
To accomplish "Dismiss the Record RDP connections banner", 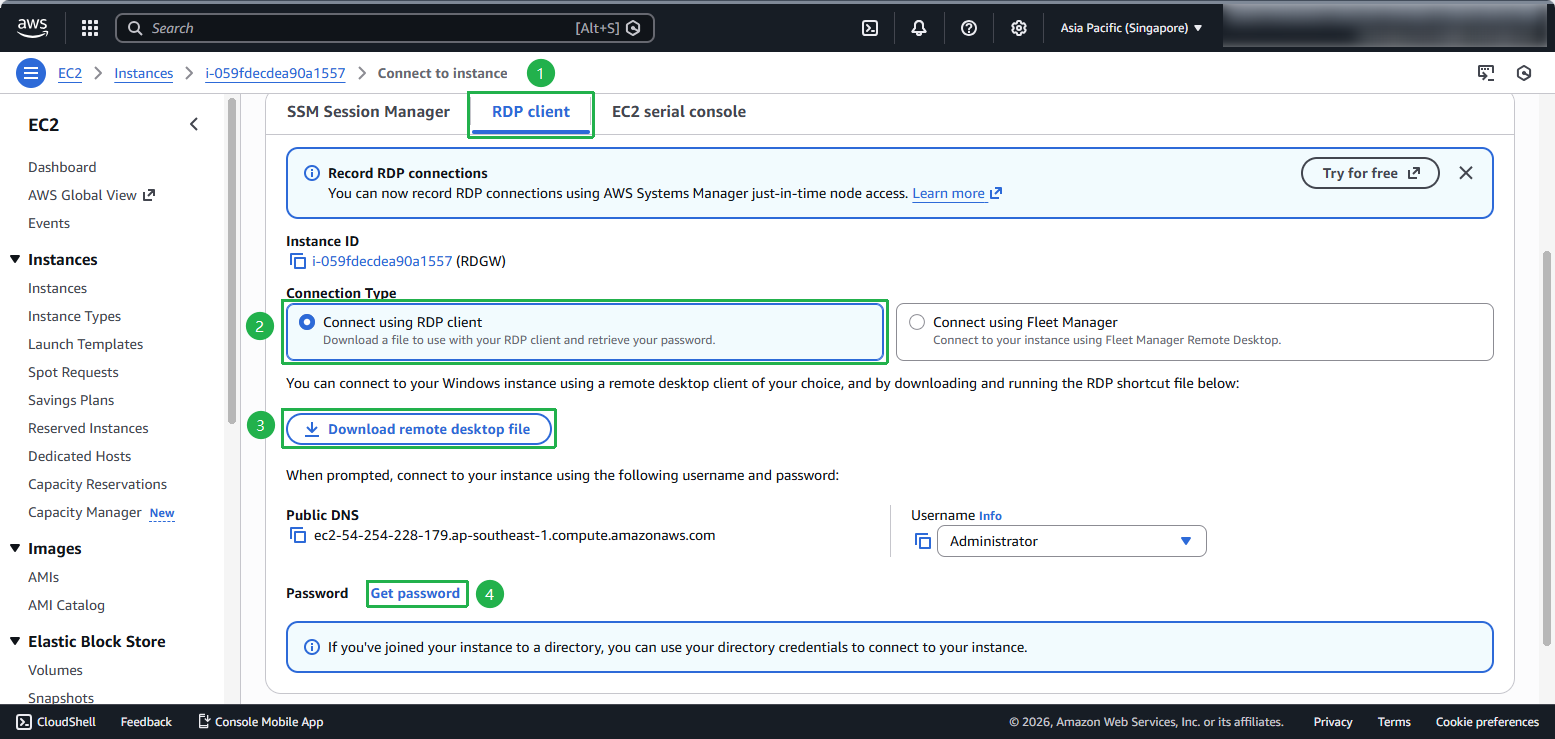I will point(1465,173).
